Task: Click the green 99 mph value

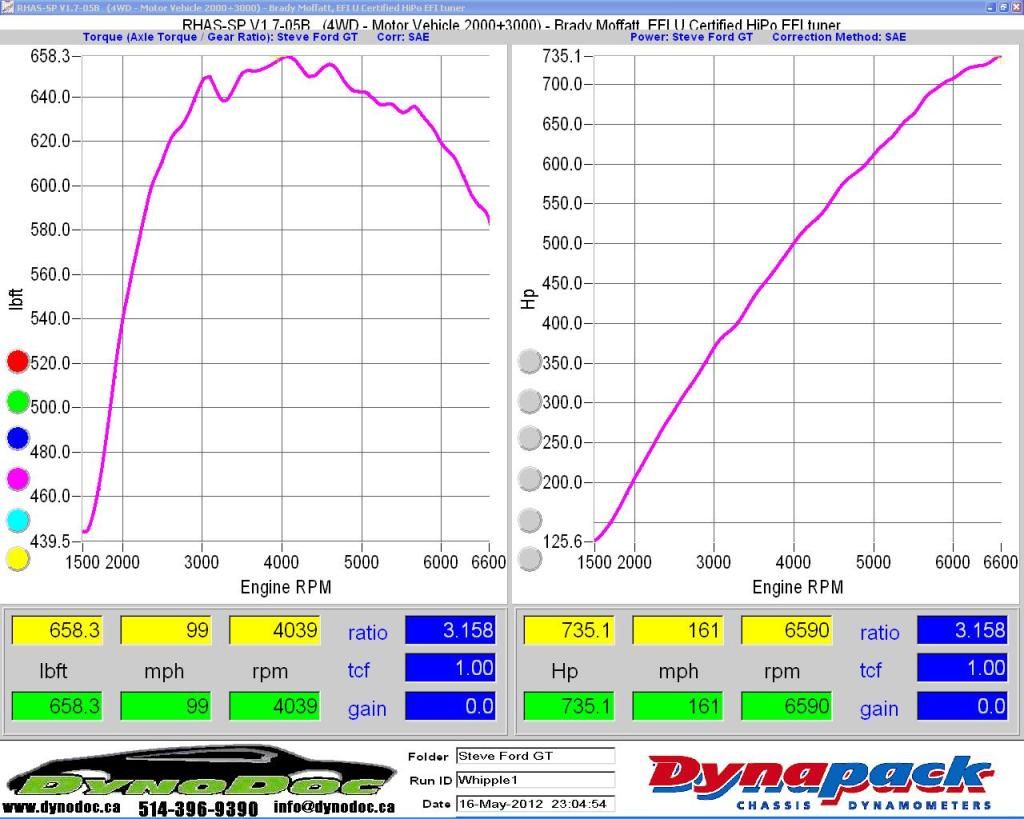Action: coord(166,706)
